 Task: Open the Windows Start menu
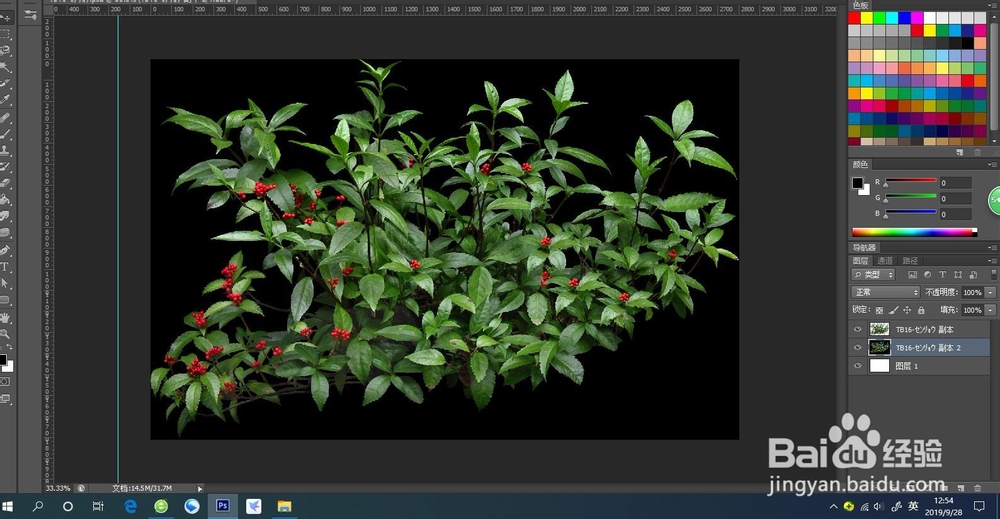click(x=8, y=506)
